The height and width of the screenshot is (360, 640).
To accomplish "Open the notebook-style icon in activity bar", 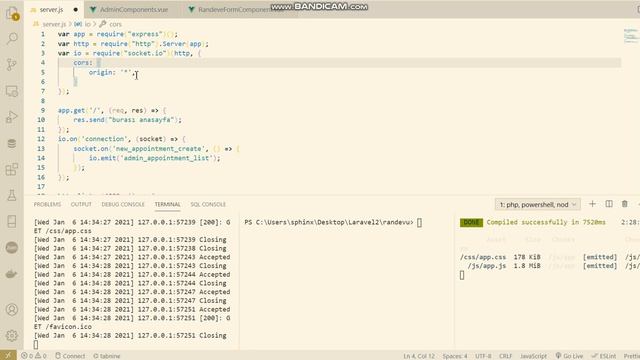I will (x=12, y=222).
